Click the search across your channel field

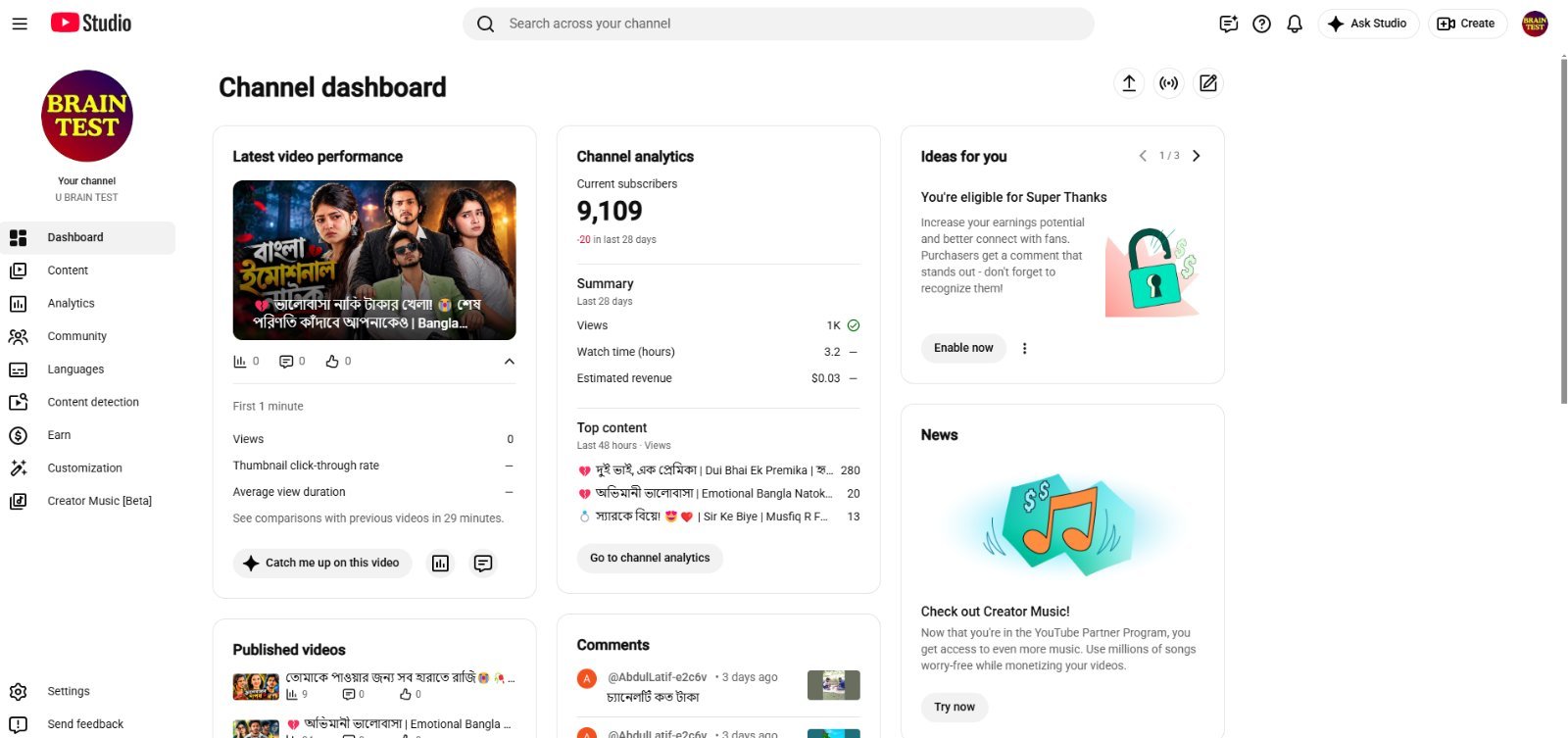(x=778, y=24)
